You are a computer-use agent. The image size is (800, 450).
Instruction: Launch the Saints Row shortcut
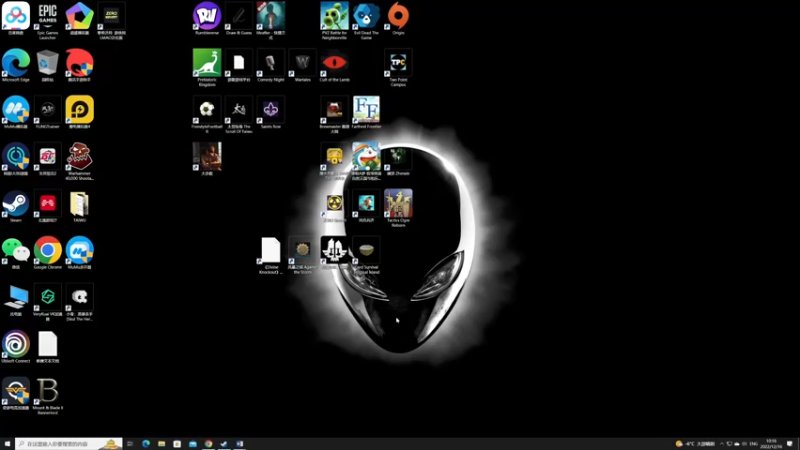pos(270,110)
